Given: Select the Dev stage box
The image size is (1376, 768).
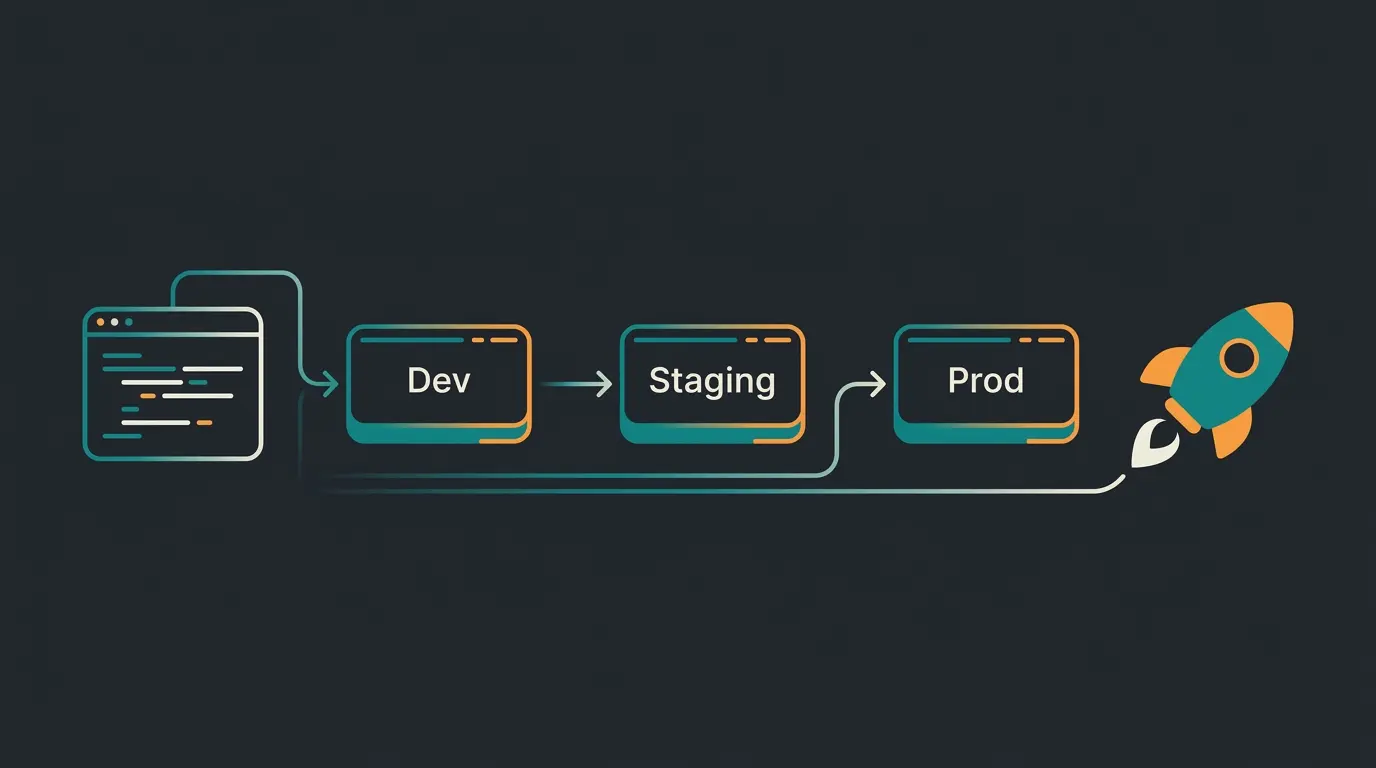Looking at the screenshot, I should pyautogui.click(x=439, y=384).
